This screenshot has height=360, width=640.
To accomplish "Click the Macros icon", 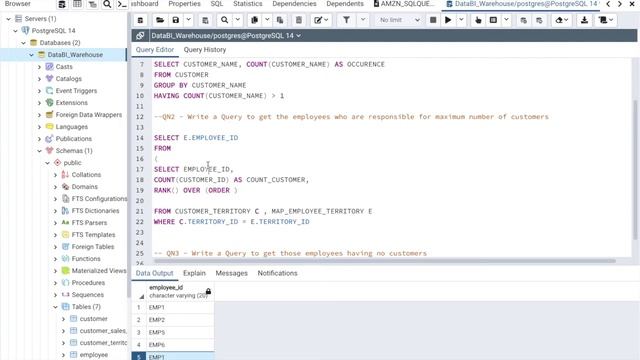I will [605, 20].
